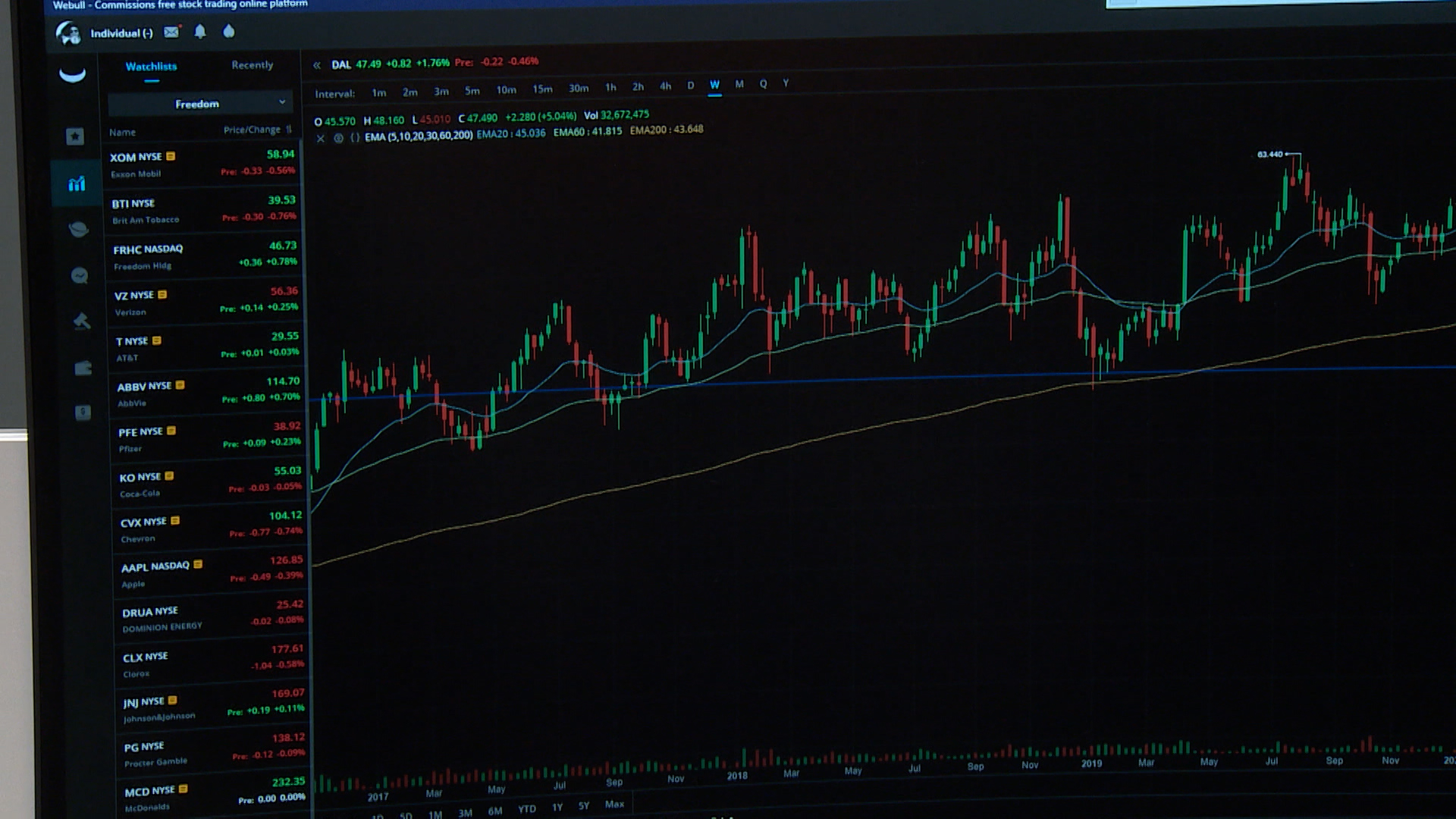
Task: Click the DAL ticker symbol in chart header
Action: (341, 64)
